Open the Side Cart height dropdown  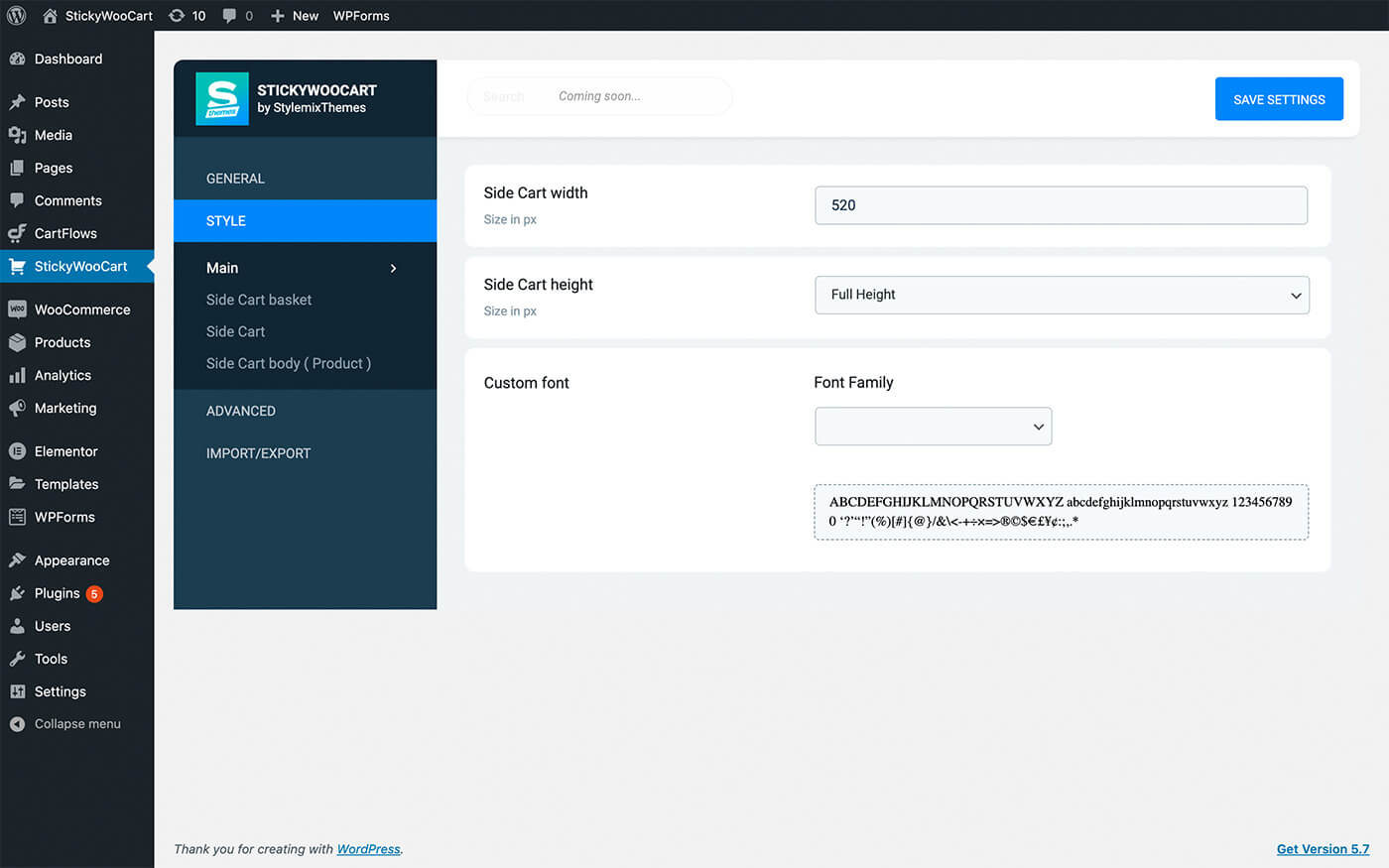coord(1062,295)
